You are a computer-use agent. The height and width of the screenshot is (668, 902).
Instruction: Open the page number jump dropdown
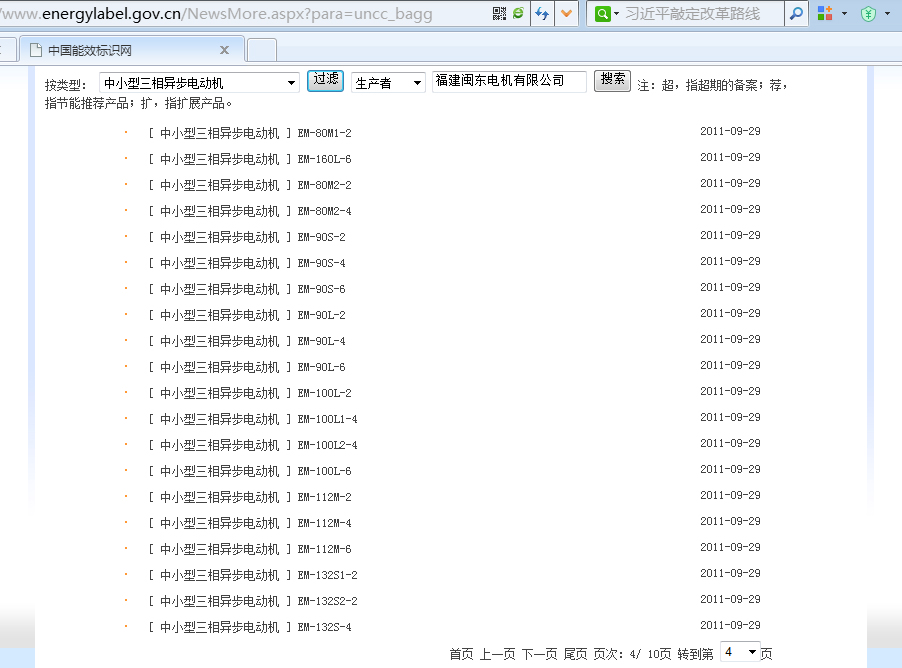740,652
